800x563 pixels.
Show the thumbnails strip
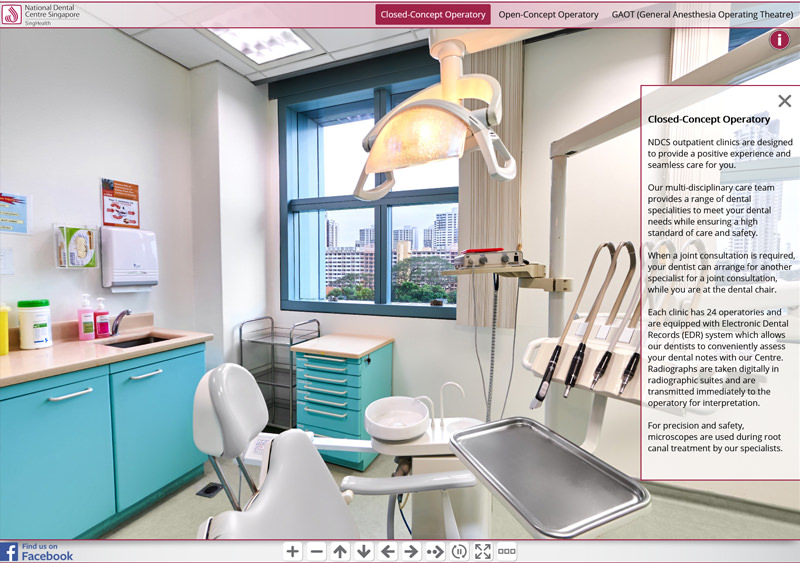(507, 551)
